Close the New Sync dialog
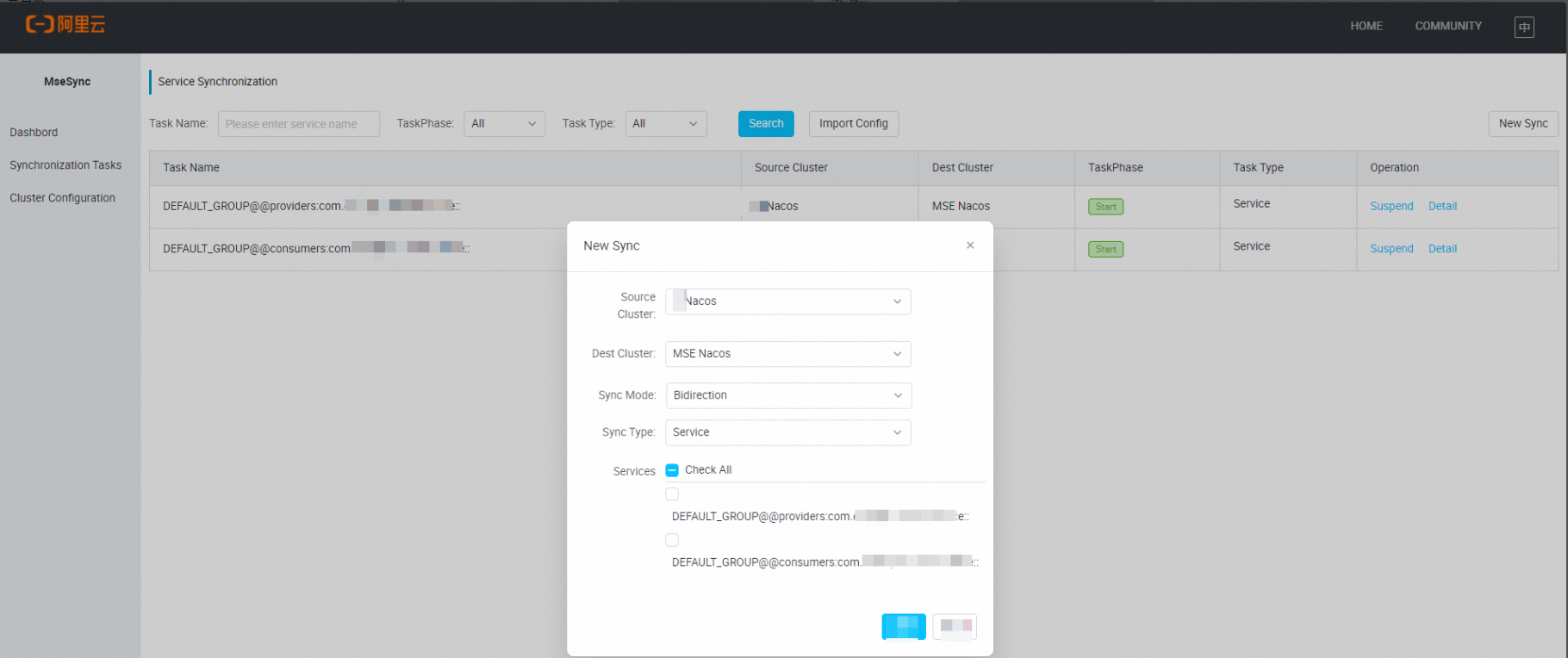 coord(970,245)
